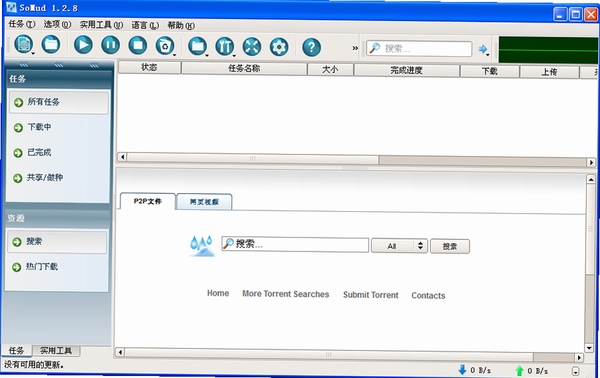Click the new task document icon
Screen dimensions: 600x378
(23, 44)
